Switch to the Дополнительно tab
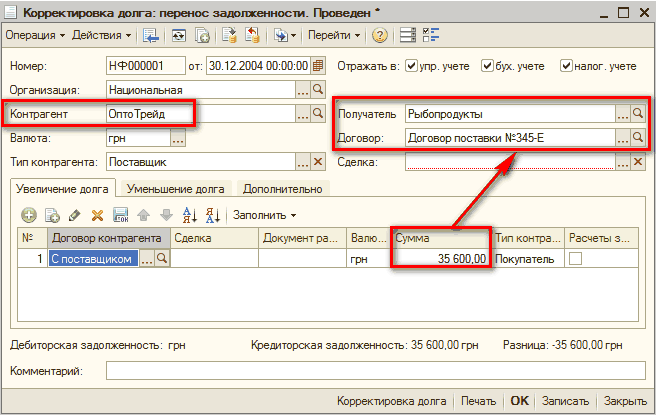 pyautogui.click(x=283, y=189)
